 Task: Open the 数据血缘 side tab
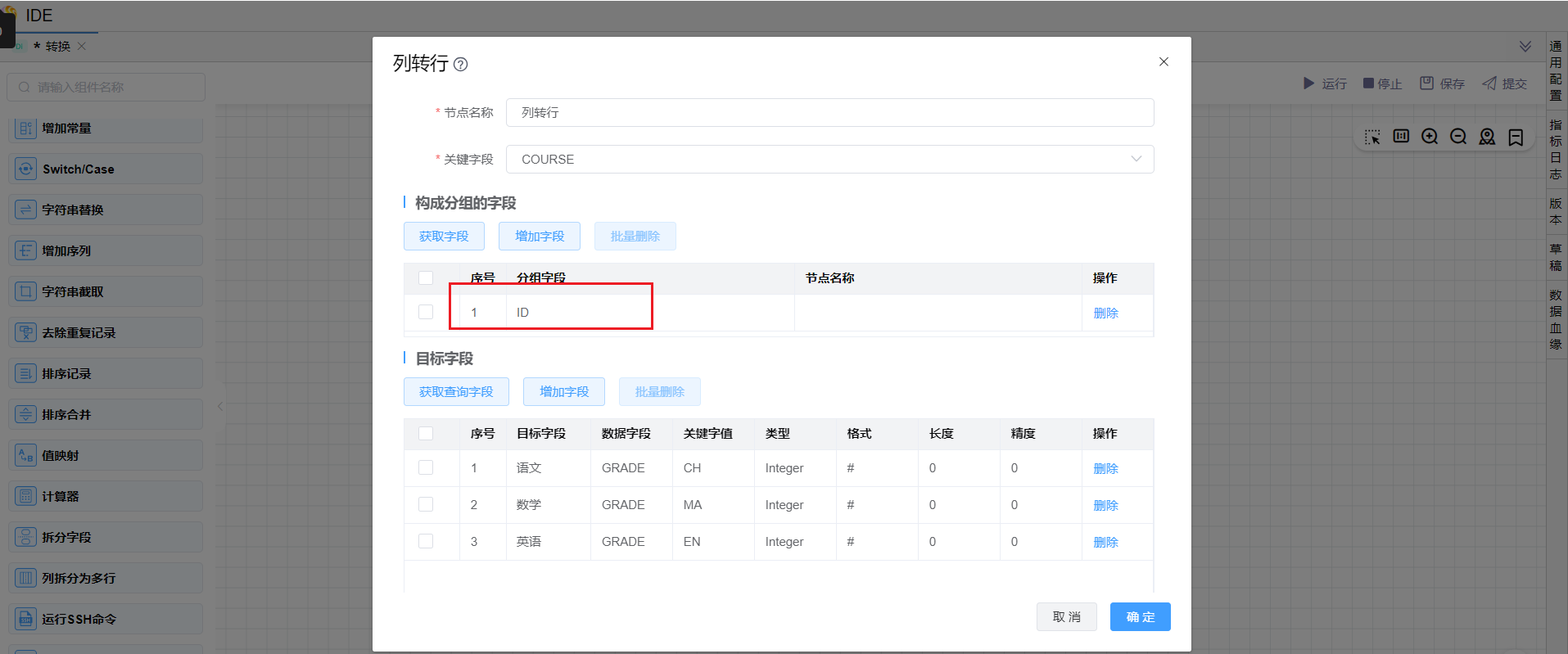[x=1556, y=319]
